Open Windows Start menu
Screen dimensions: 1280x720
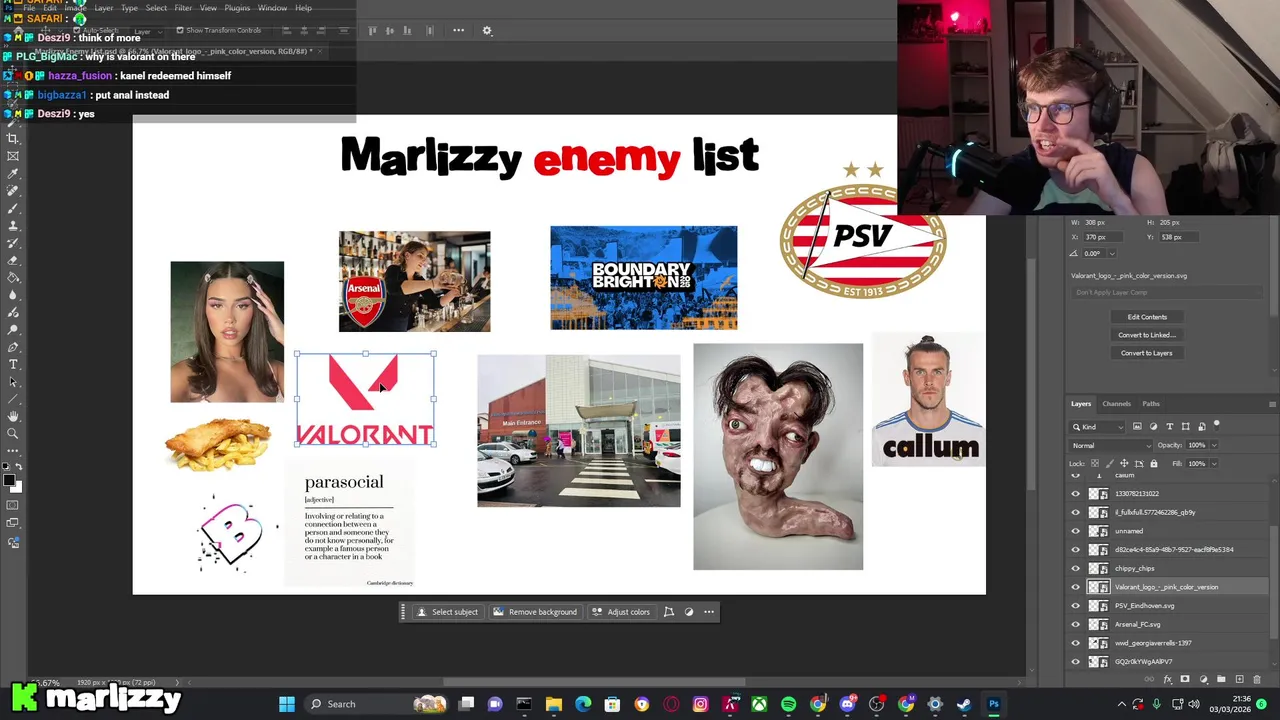coord(287,704)
